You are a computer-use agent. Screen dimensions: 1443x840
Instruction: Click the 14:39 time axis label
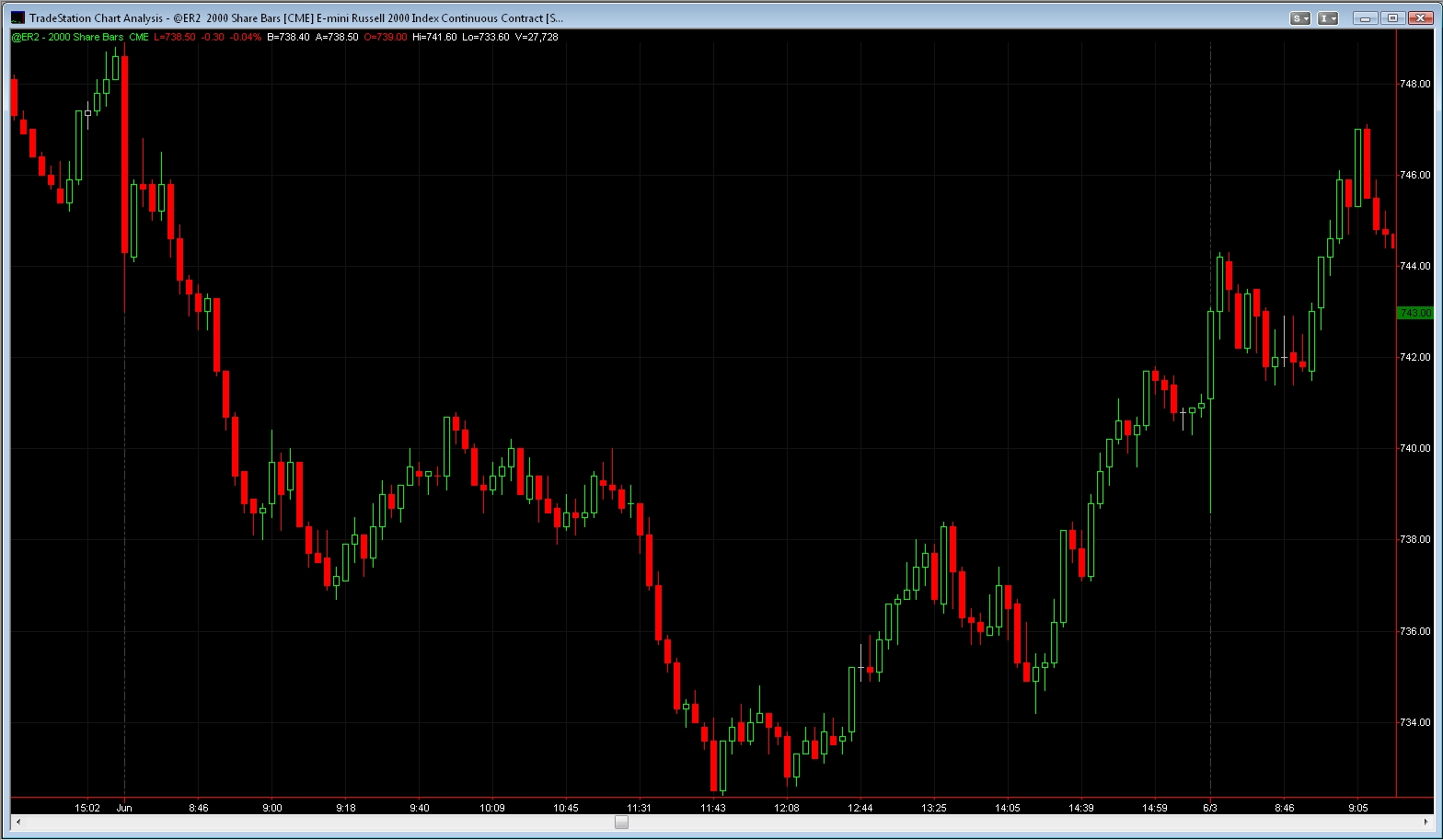click(x=1081, y=808)
